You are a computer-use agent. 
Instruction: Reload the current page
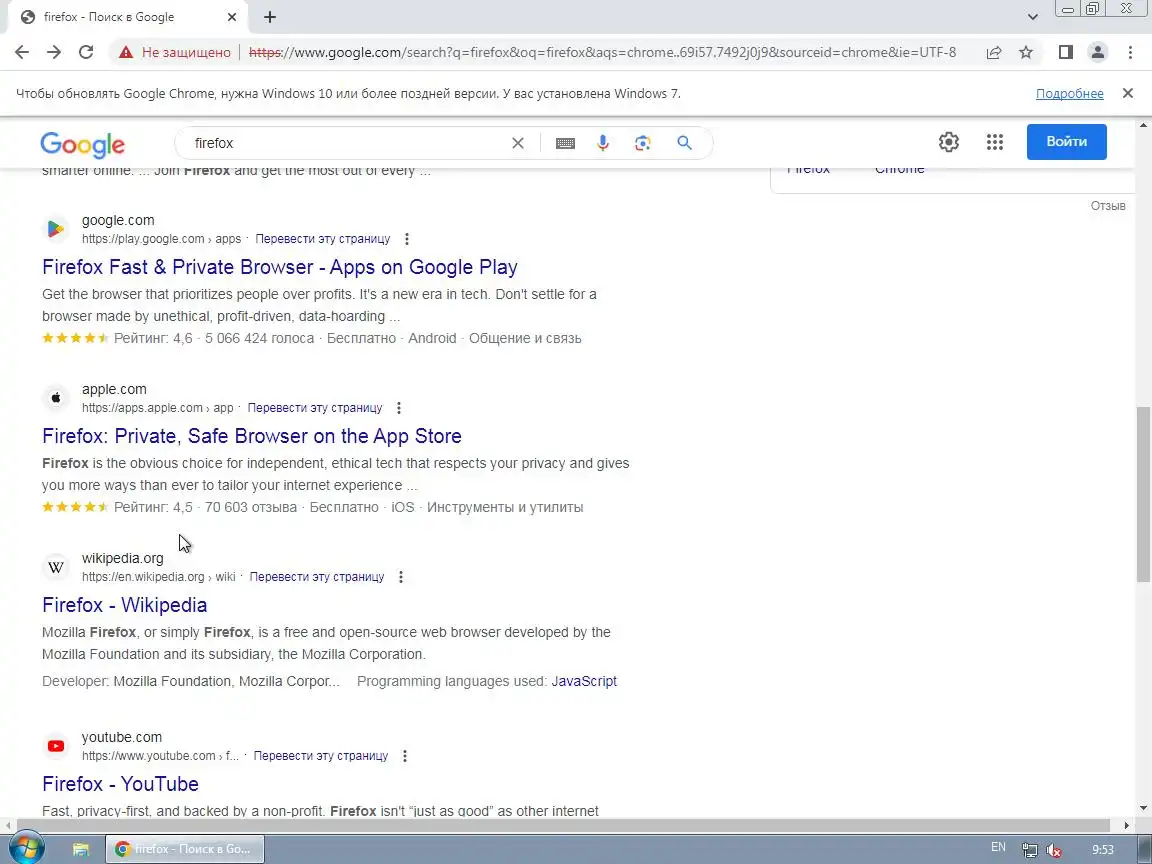click(86, 52)
